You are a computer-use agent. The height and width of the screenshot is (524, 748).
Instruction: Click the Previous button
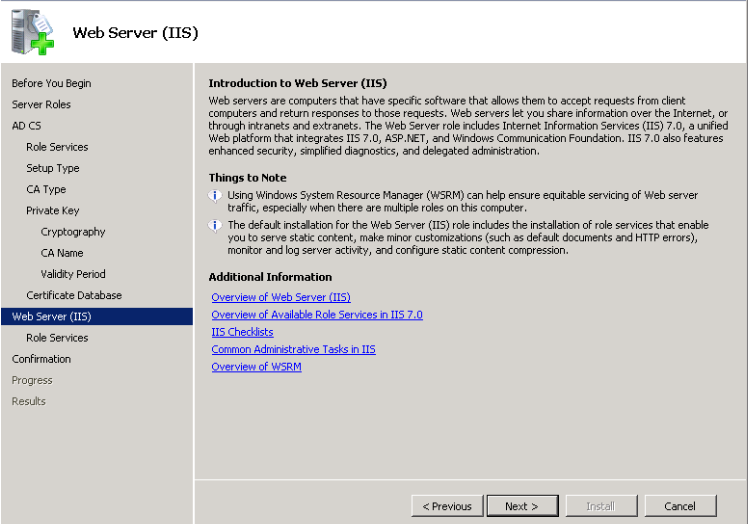447,506
